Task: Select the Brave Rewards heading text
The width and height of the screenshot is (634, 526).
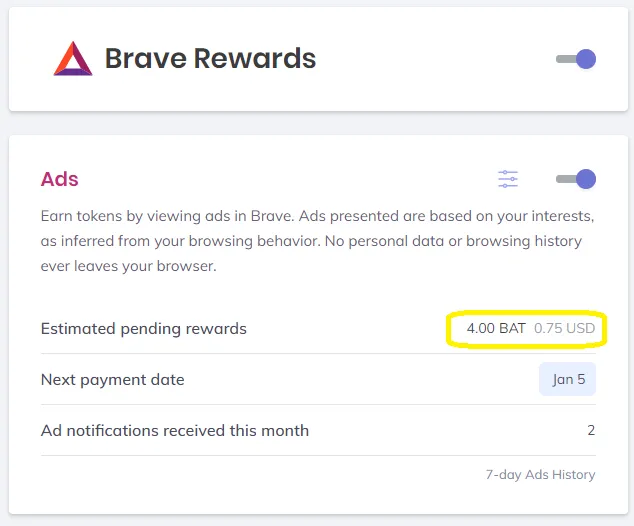Action: point(210,59)
